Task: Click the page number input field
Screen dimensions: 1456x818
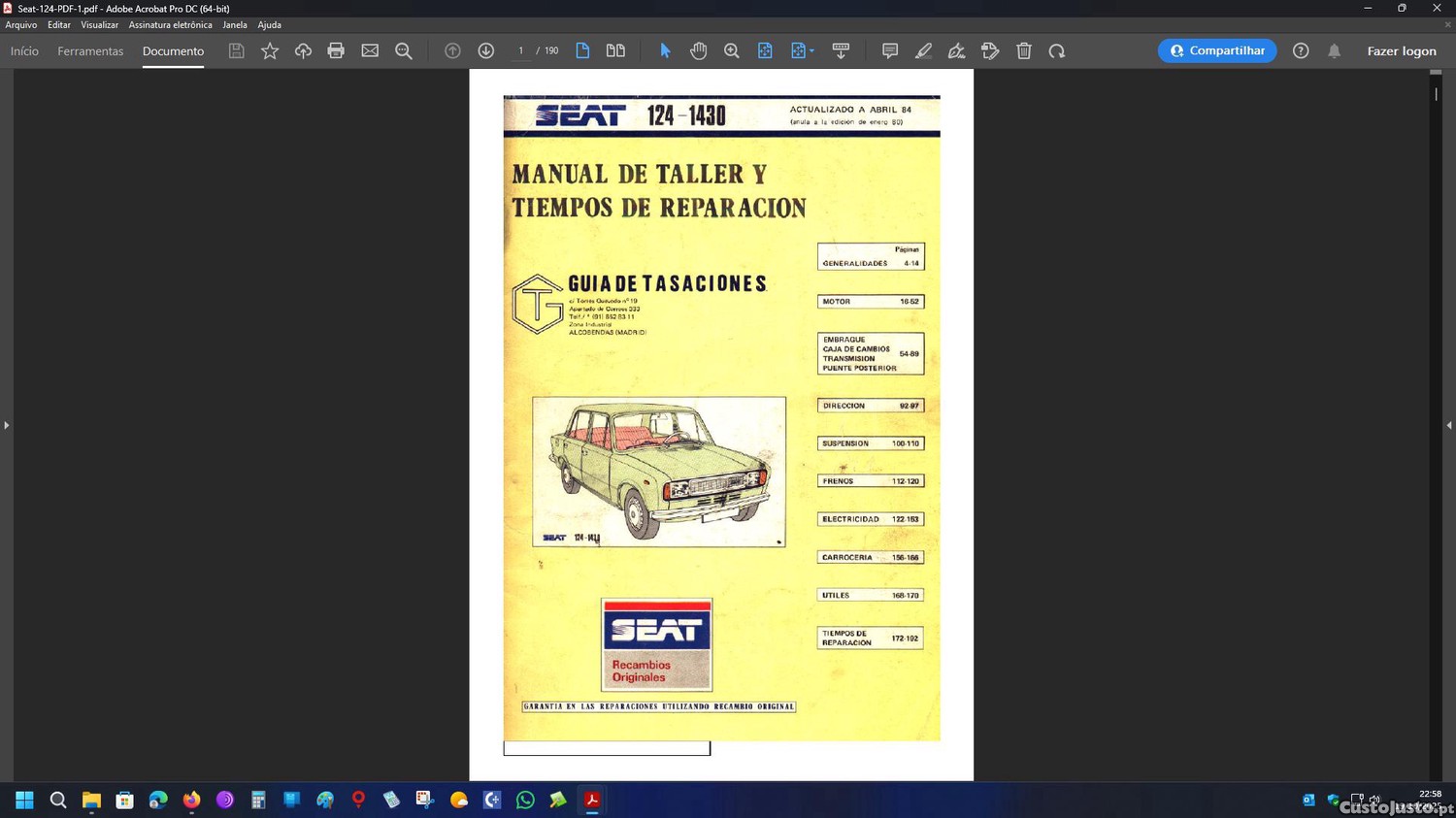Action: [x=520, y=50]
